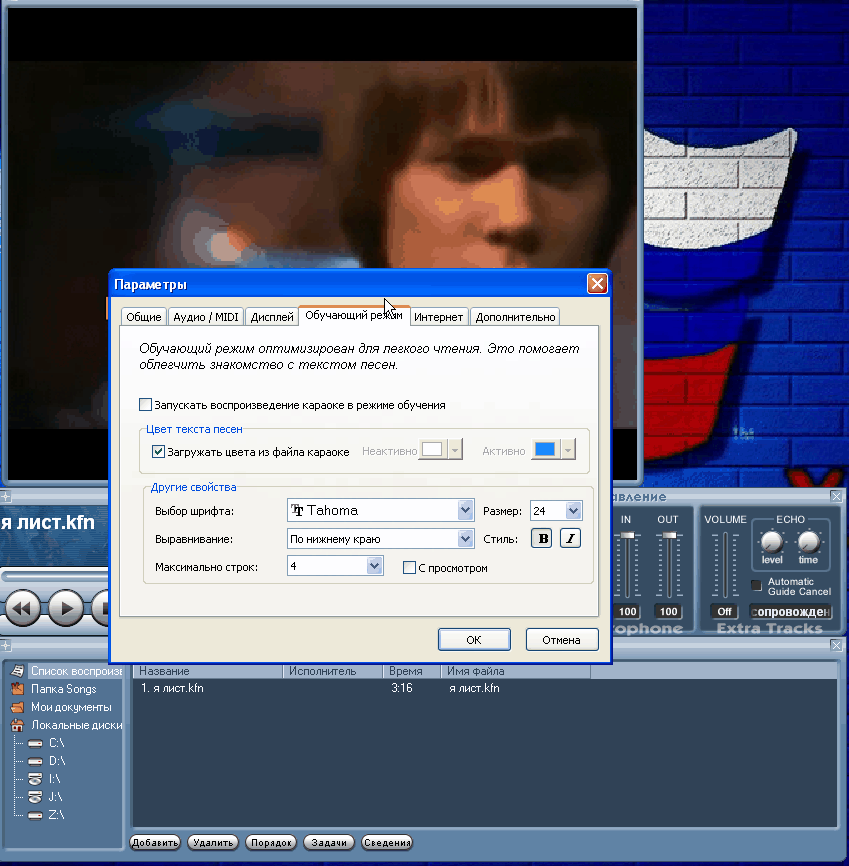Select the Z:\ drive icon
This screenshot has width=849, height=866.
click(35, 815)
